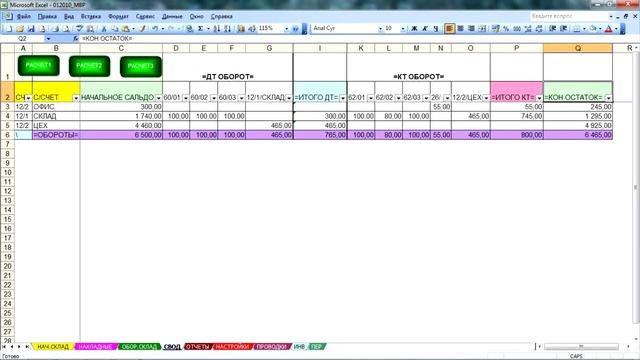The height and width of the screenshot is (360, 640).
Task: Apply Percent style format
Action: point(506,29)
